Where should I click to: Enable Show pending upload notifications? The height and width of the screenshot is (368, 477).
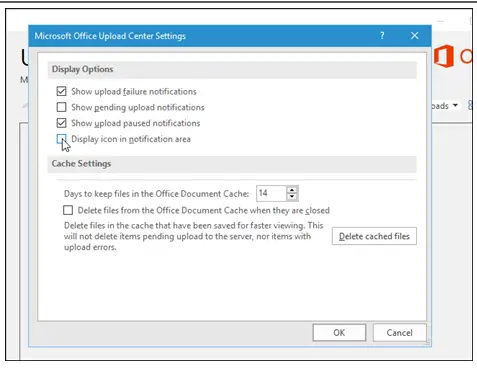point(61,107)
